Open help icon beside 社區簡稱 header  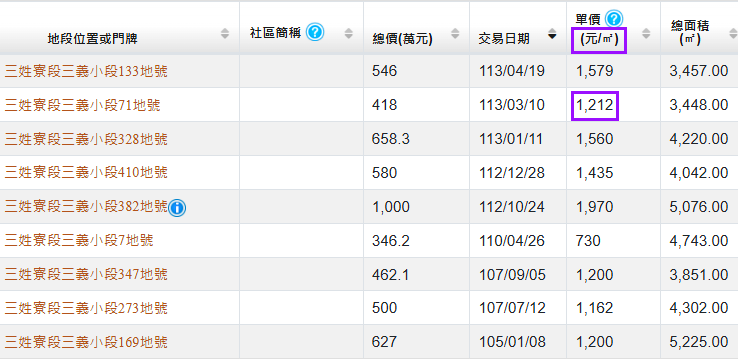pyautogui.click(x=315, y=32)
